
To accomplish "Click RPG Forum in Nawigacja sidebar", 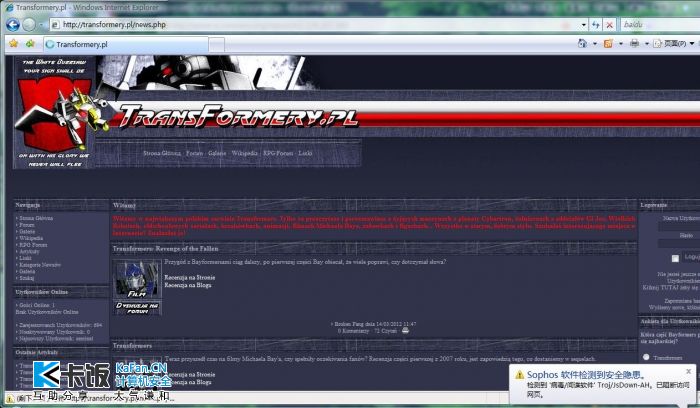I will tap(33, 245).
